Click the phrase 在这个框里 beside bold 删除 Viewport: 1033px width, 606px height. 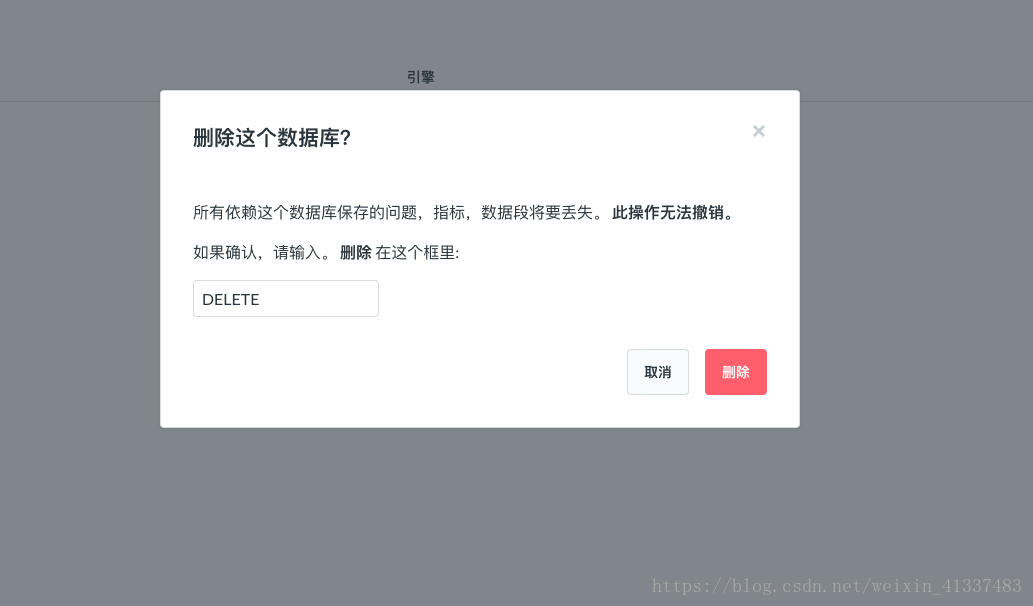pyautogui.click(x=415, y=252)
